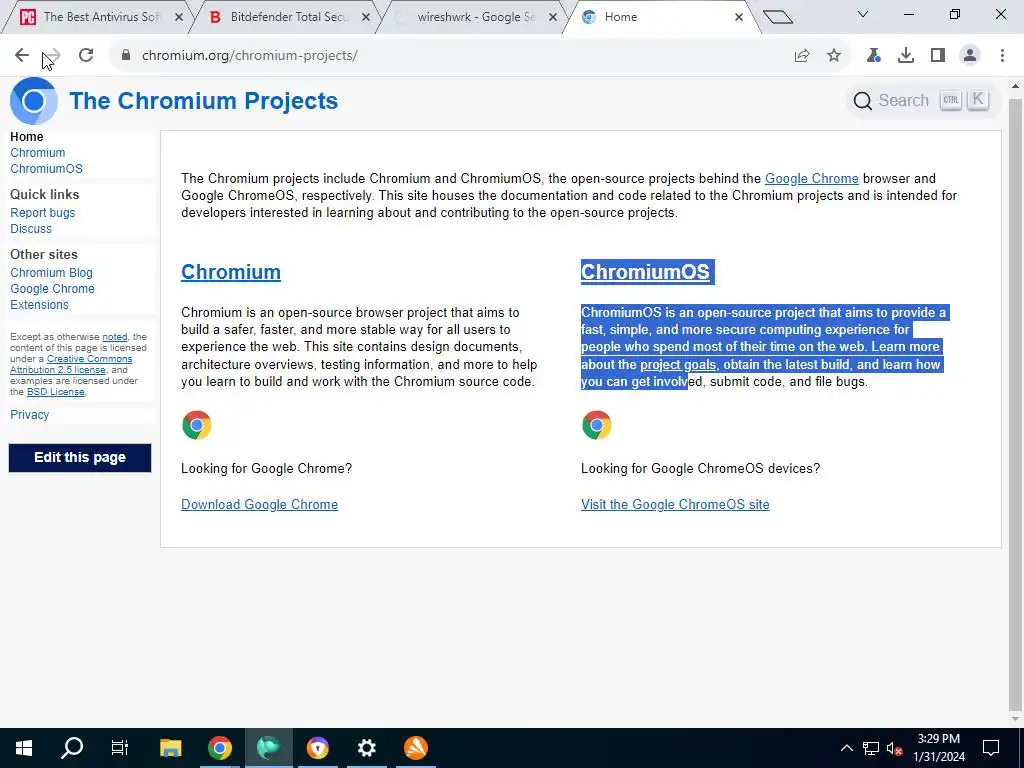Click the forward navigation arrow
The width and height of the screenshot is (1024, 768).
click(x=53, y=56)
